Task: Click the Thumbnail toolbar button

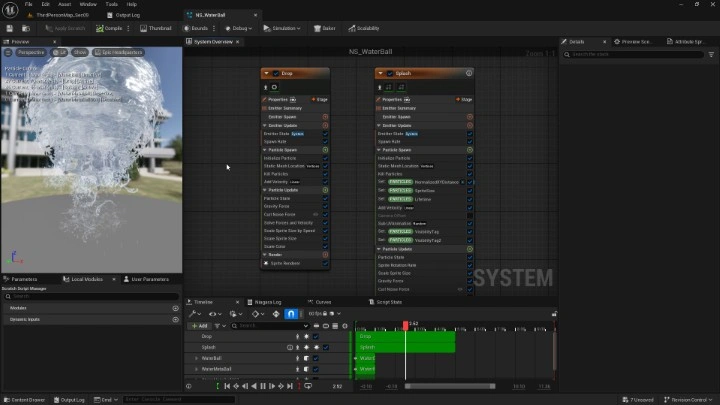Action: [153, 28]
